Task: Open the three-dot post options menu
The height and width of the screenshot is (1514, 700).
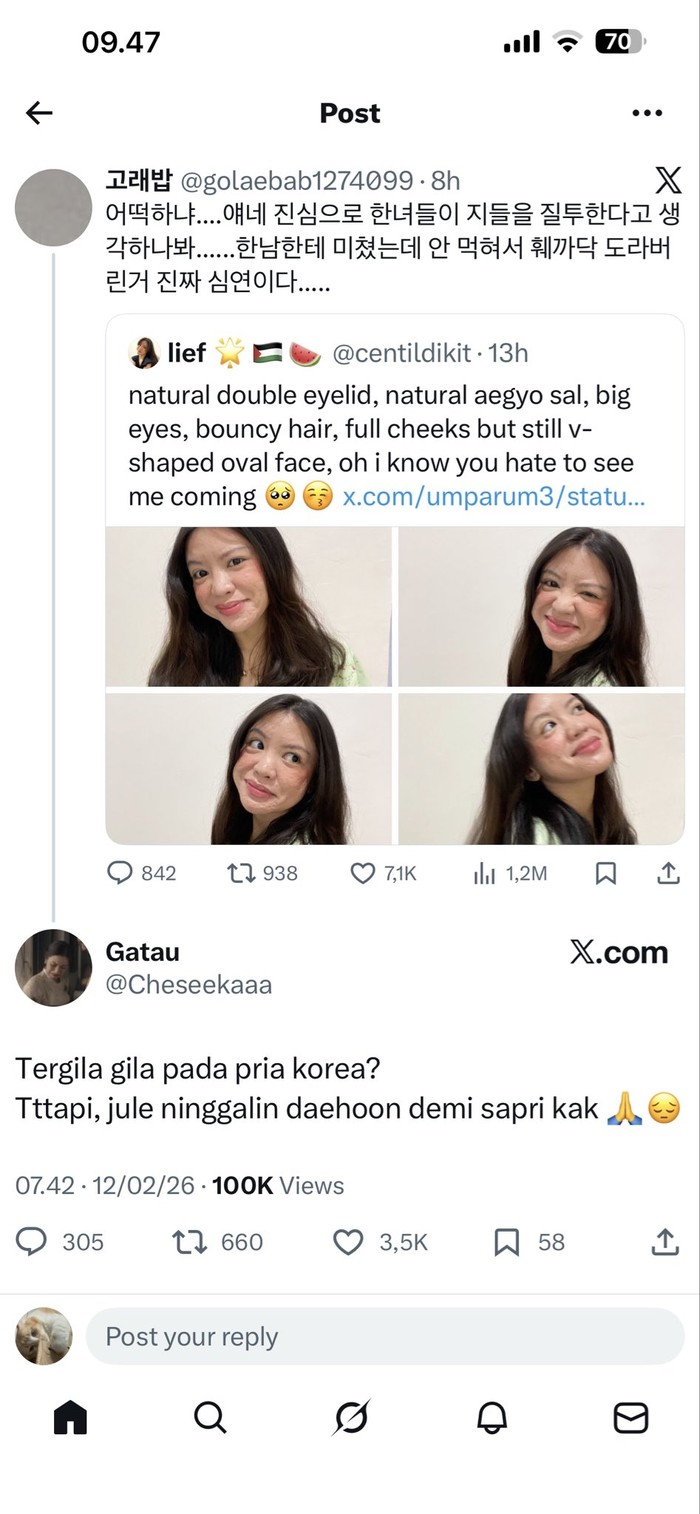Action: 647,113
